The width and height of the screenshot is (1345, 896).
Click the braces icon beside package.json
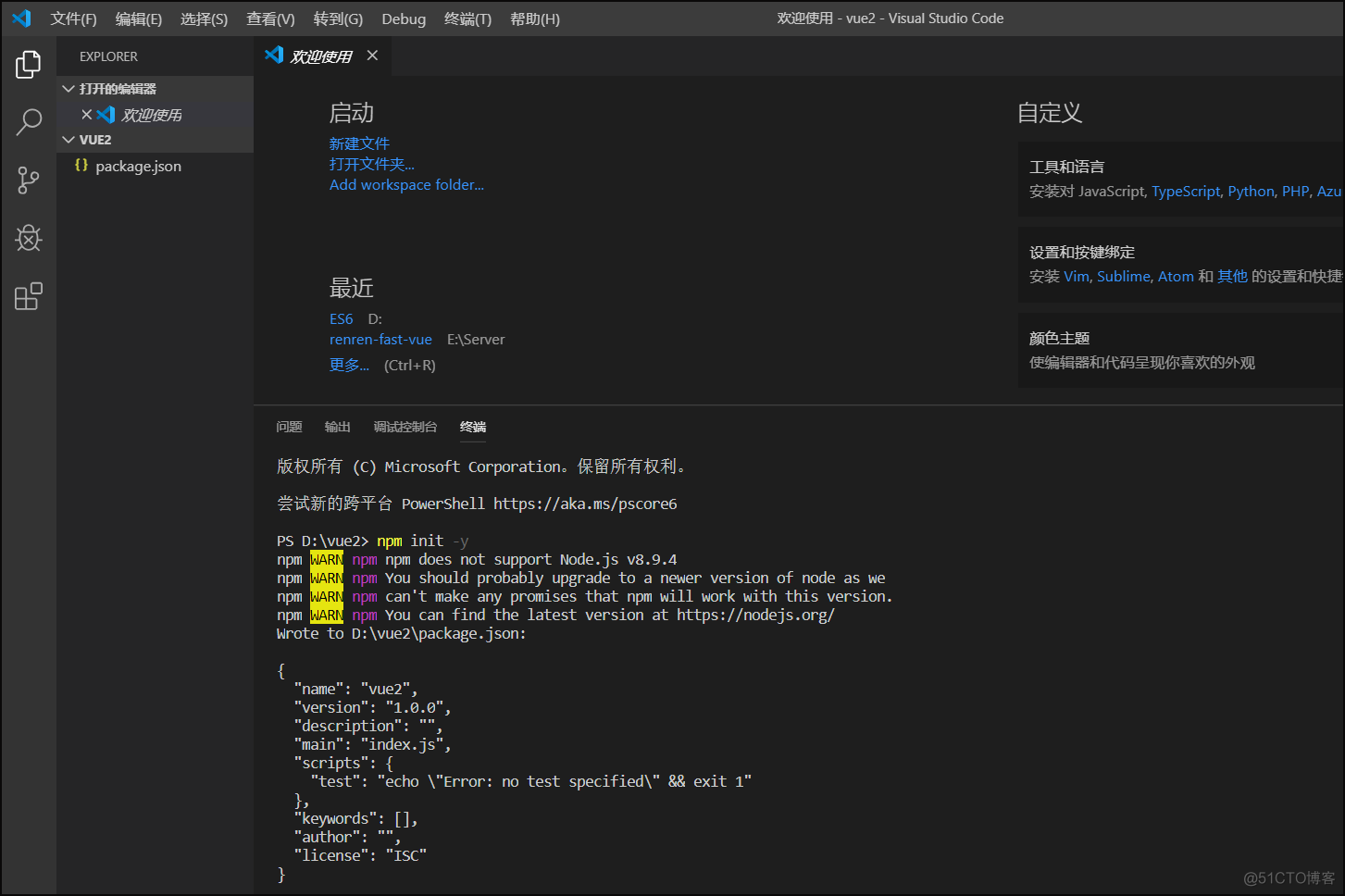click(81, 165)
